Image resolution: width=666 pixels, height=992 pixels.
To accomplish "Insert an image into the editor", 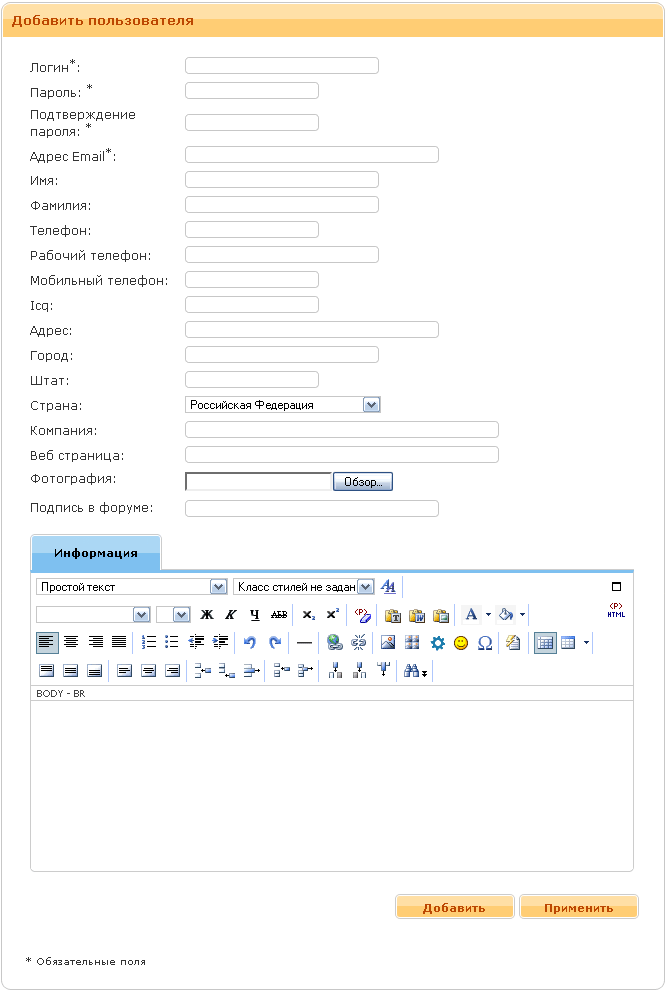I will pos(388,643).
